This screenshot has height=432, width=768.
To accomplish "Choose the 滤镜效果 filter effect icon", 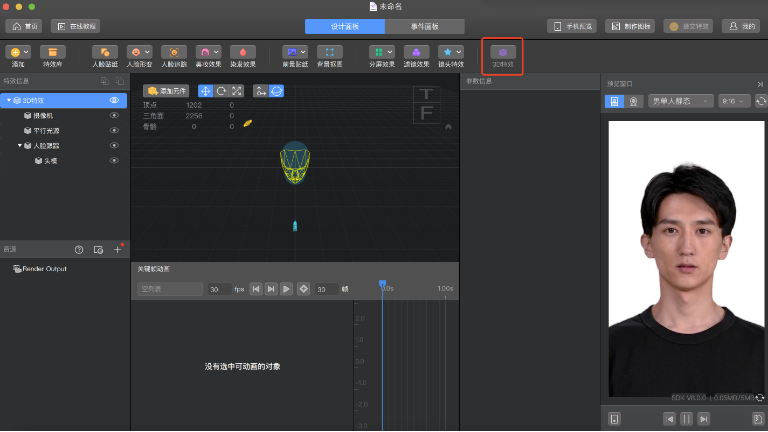I will pos(415,52).
